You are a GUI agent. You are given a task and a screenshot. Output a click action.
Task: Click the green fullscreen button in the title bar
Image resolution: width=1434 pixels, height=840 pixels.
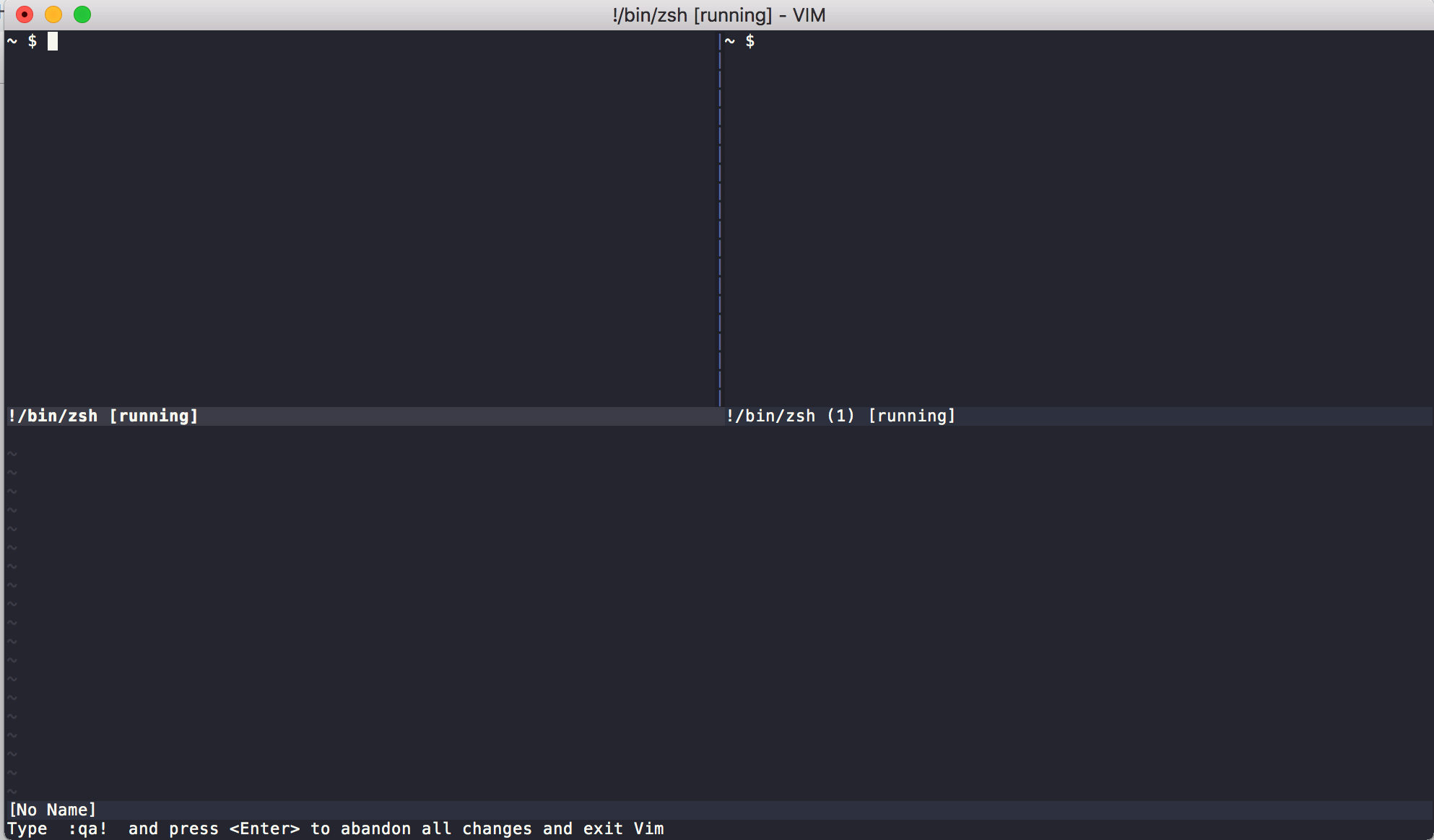(82, 14)
